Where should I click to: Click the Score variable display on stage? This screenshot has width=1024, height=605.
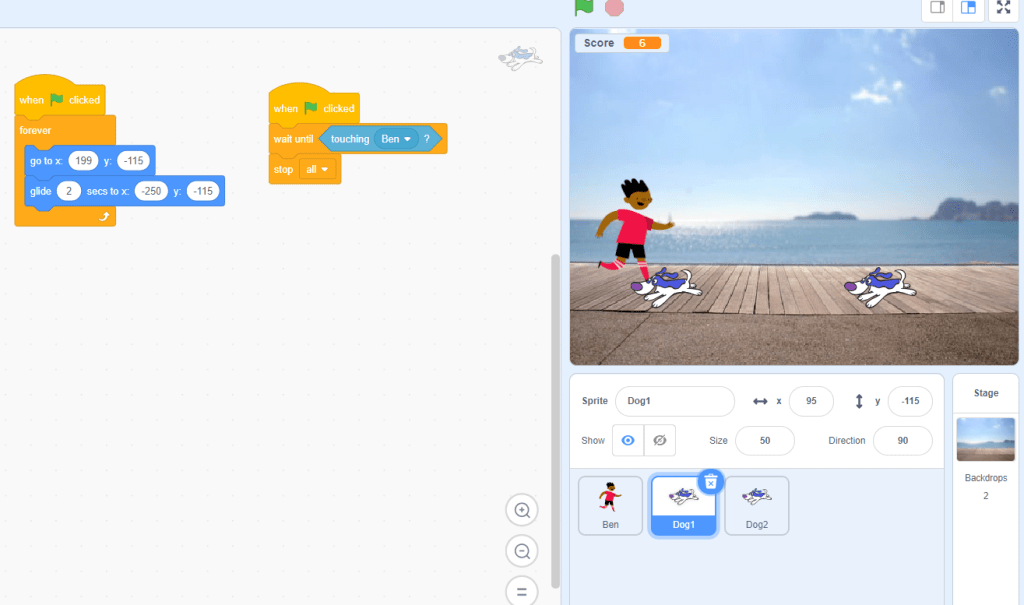[x=620, y=43]
